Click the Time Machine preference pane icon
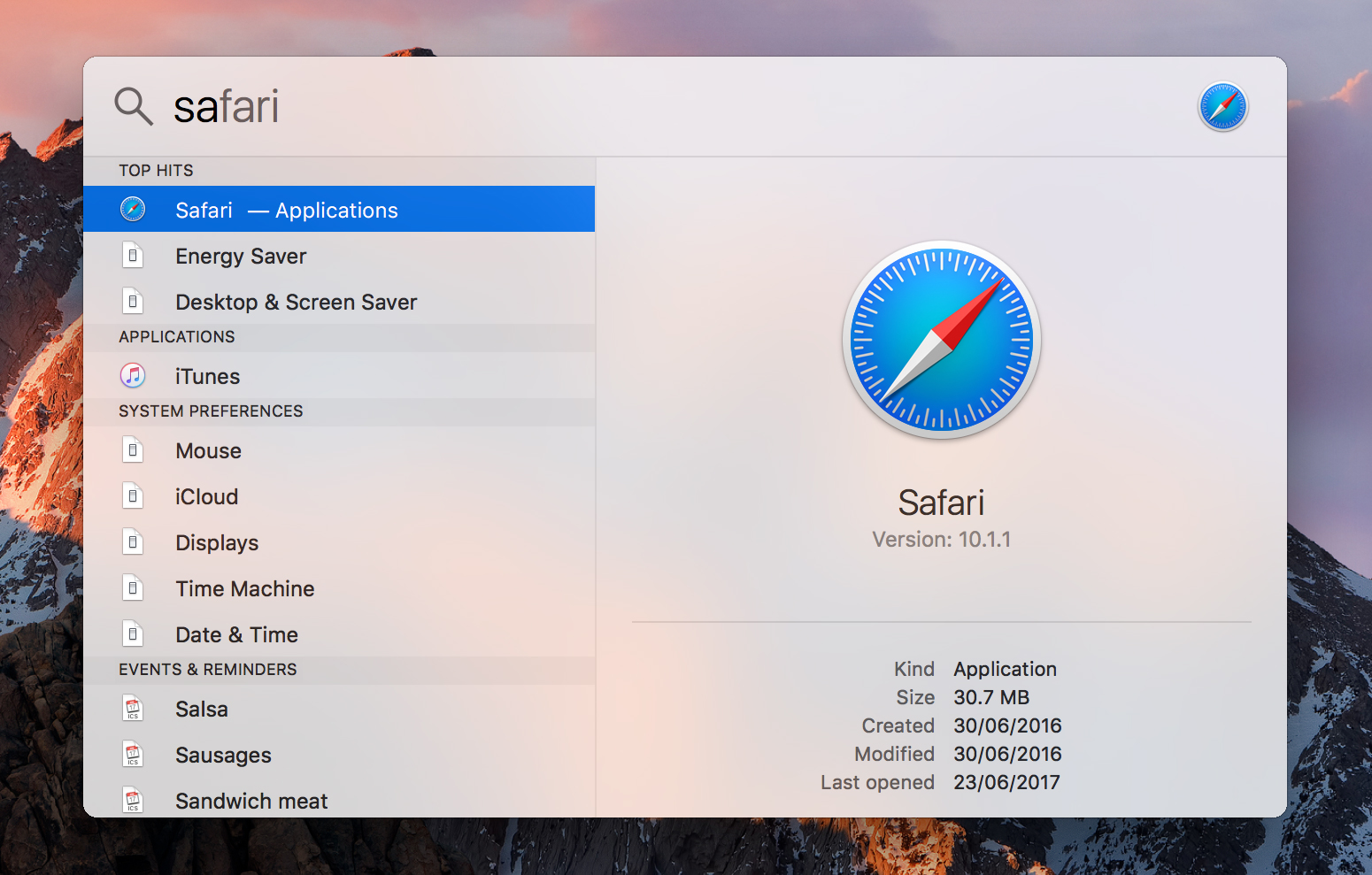This screenshot has height=875, width=1372. [133, 588]
